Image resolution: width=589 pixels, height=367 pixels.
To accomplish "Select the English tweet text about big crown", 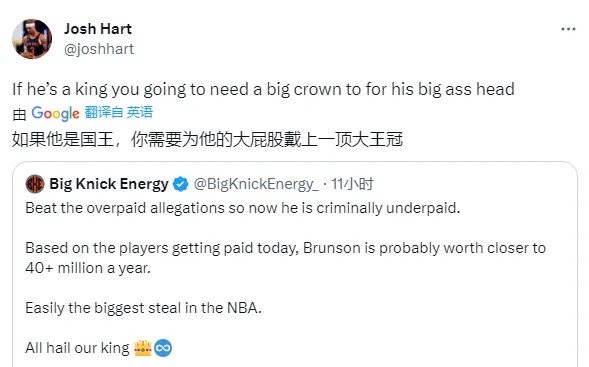I will tap(263, 90).
